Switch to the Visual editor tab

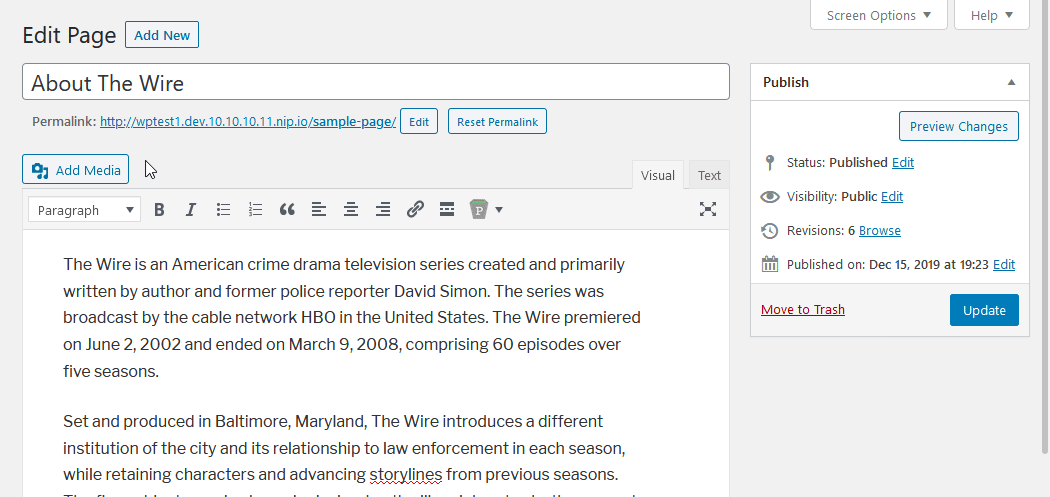click(x=658, y=175)
